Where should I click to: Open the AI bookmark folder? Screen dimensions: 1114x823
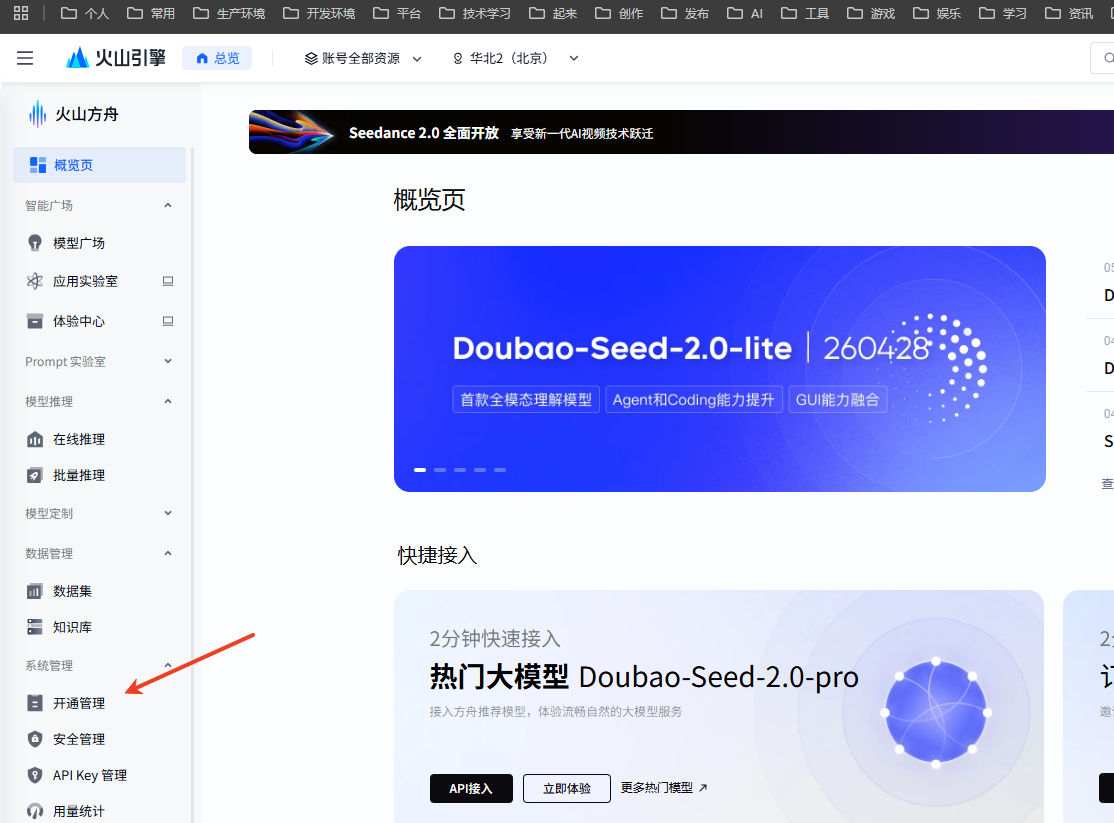pyautogui.click(x=745, y=13)
